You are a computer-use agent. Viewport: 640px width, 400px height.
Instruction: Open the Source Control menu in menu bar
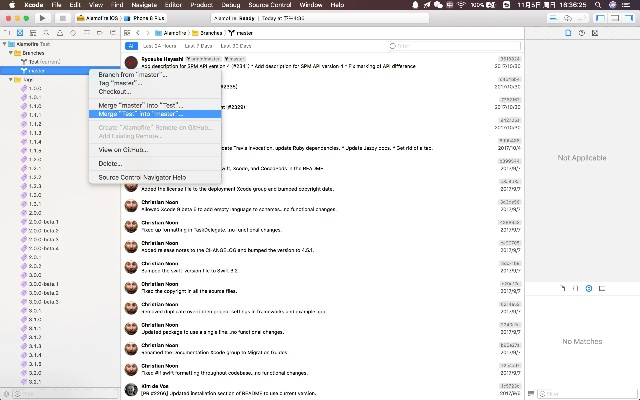270,5
